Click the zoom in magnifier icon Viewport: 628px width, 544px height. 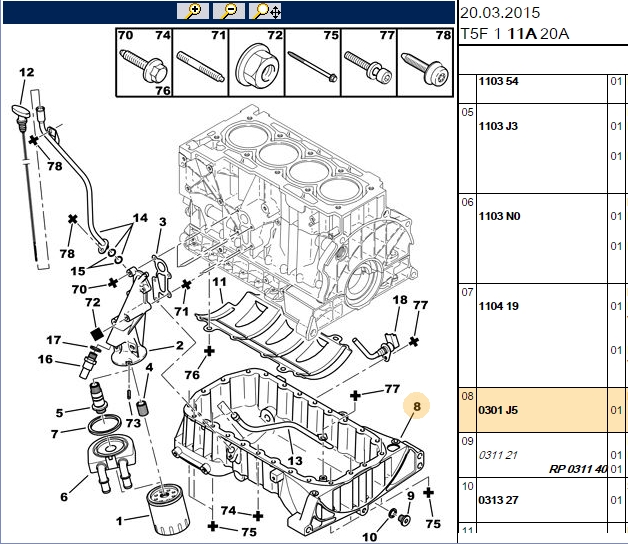tap(193, 11)
